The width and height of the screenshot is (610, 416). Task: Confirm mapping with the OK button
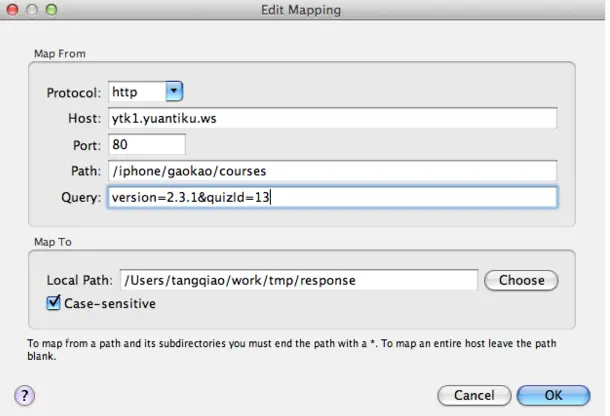point(553,395)
